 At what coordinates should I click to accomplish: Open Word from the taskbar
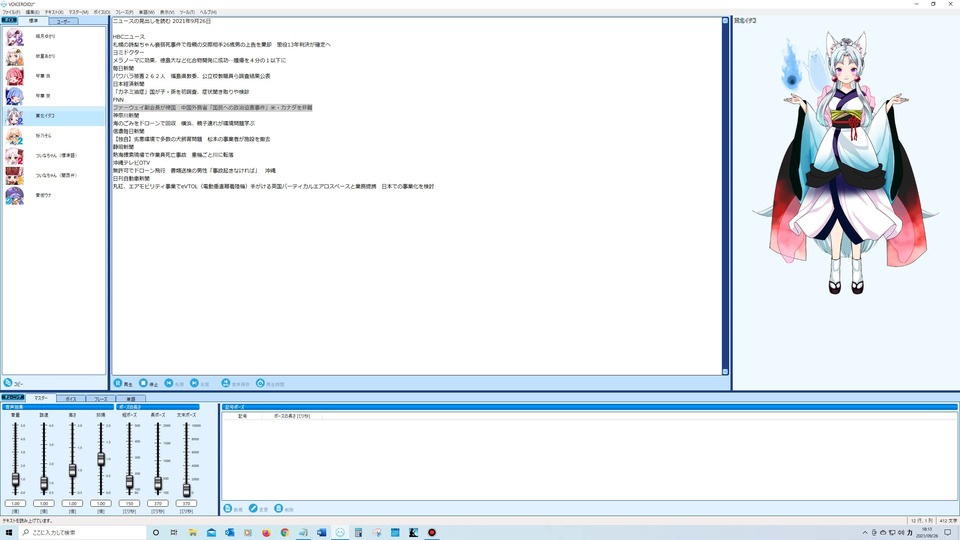321,533
